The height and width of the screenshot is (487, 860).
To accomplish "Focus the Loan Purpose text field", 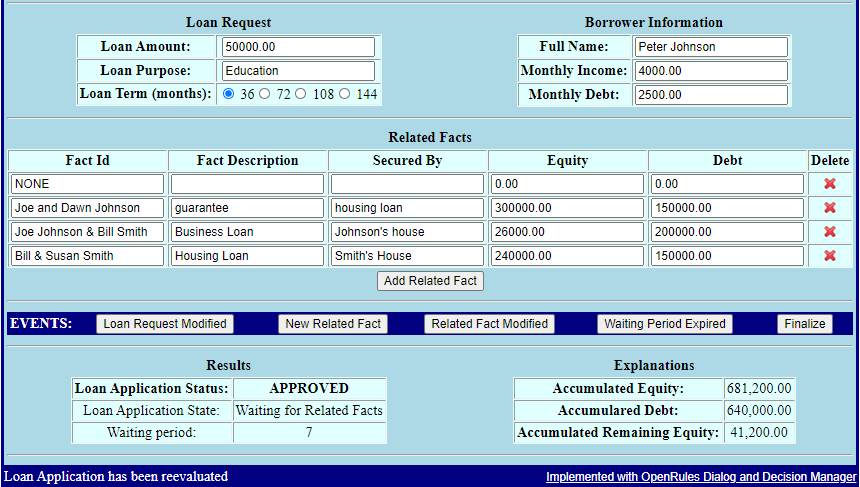I will tap(298, 71).
